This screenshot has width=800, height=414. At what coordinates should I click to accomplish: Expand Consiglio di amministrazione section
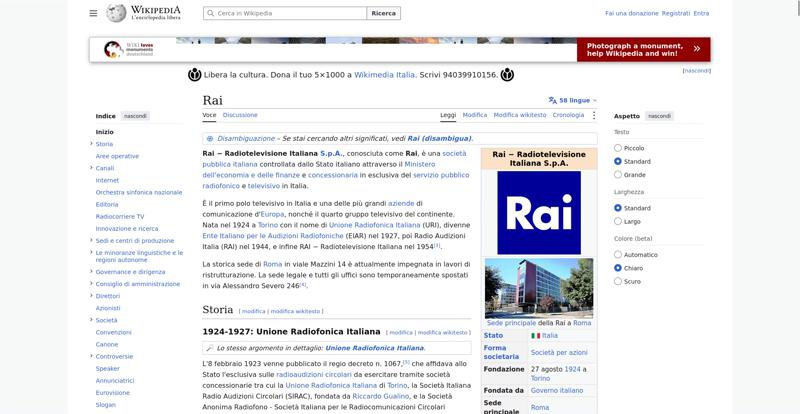91,284
